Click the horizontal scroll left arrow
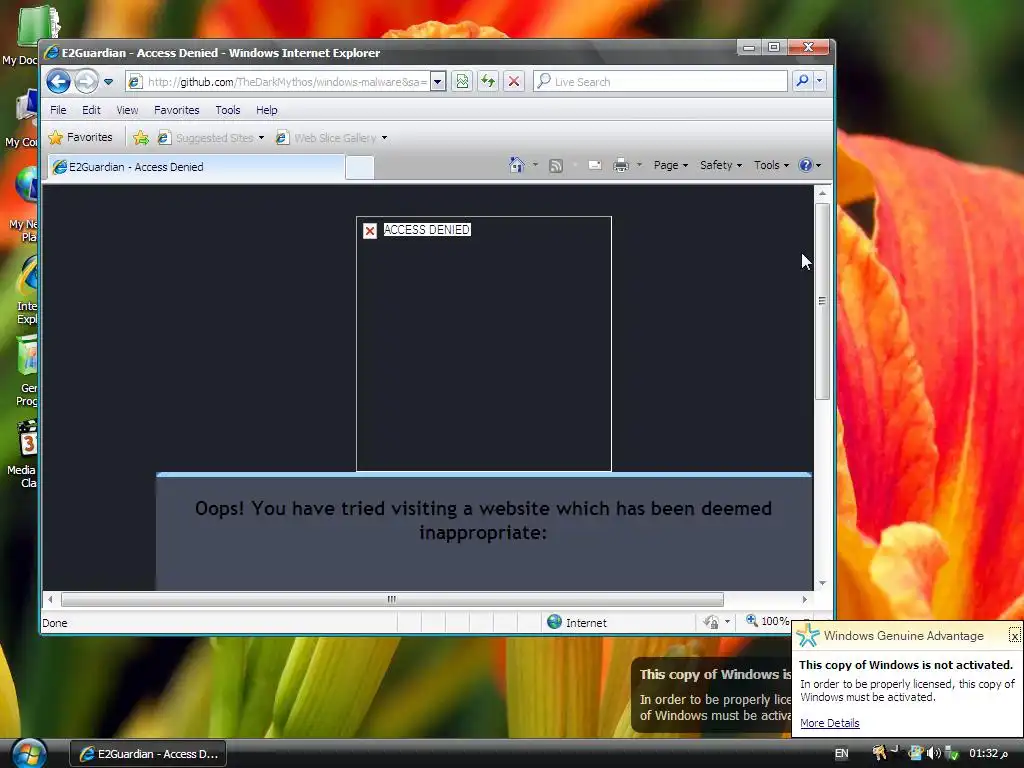Viewport: 1024px width, 768px height. [50, 599]
